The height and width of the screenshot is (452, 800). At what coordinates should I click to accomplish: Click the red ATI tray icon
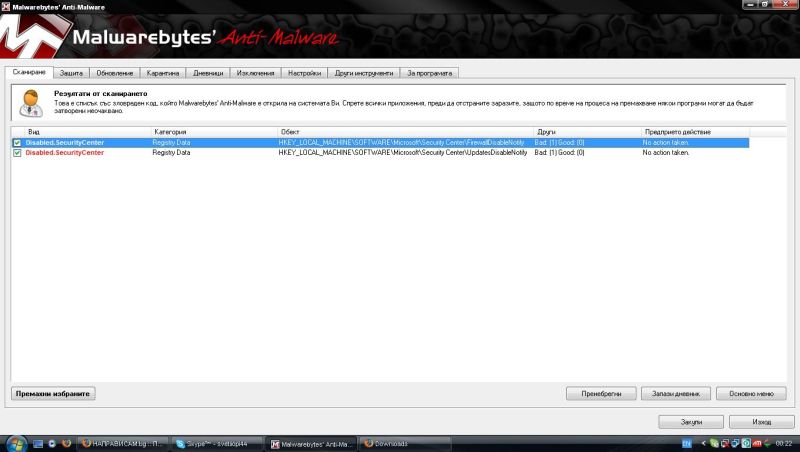point(757,443)
